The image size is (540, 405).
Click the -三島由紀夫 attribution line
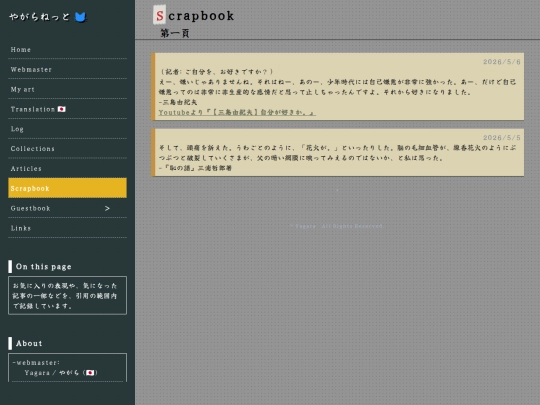click(x=178, y=102)
